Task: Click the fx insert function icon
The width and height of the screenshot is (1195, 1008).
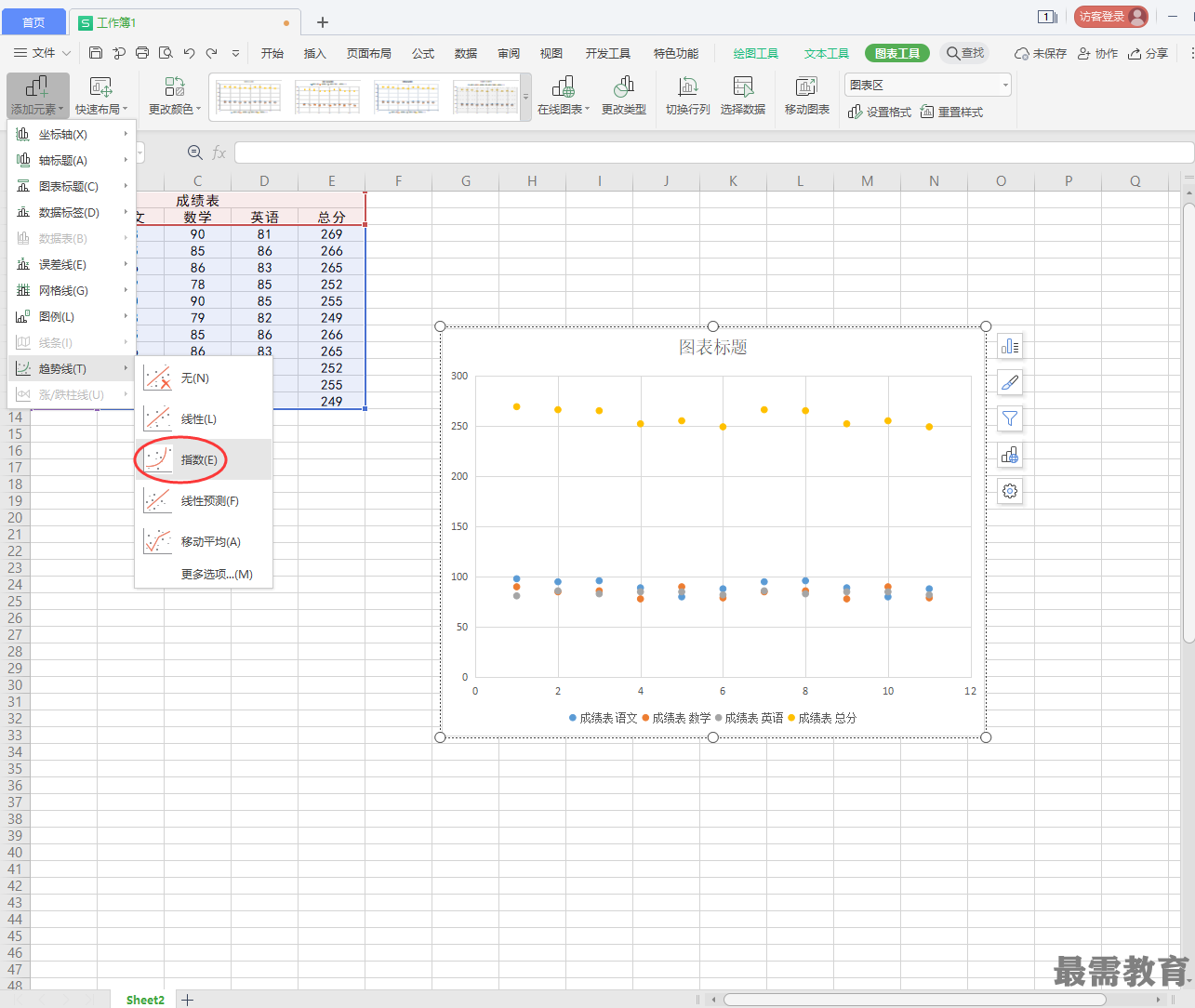Action: (x=219, y=153)
